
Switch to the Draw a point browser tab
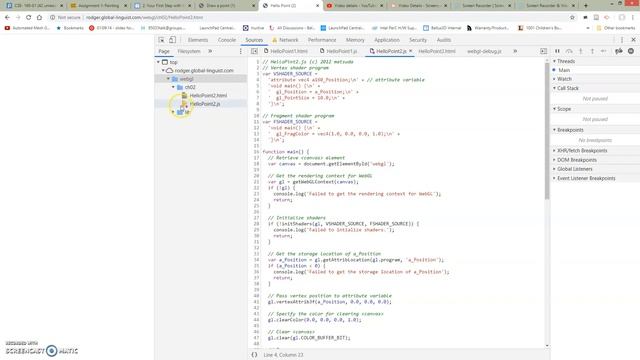226,6
